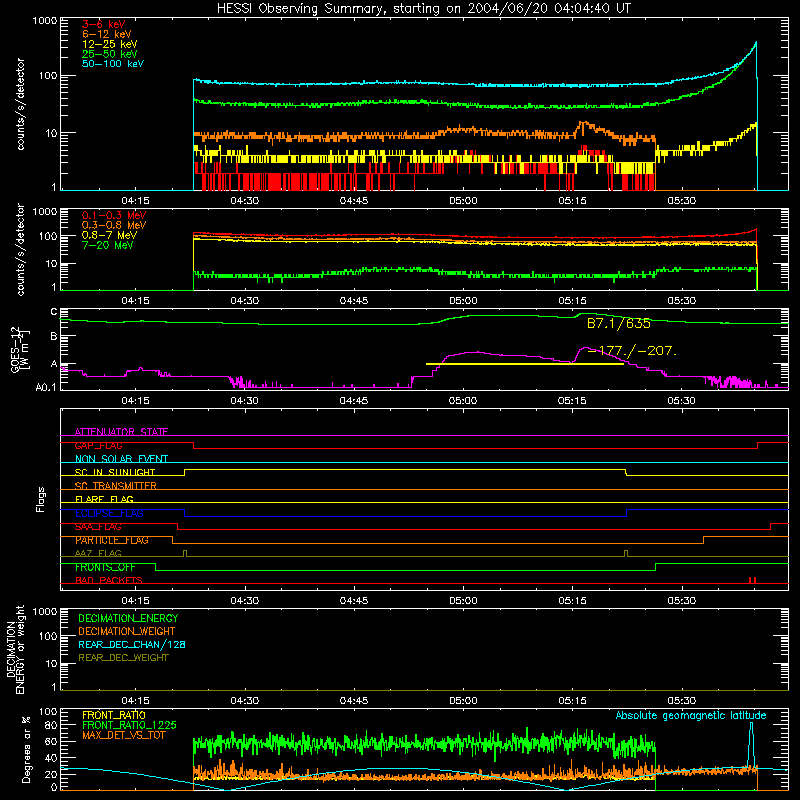Select the A0.1 label on the GOES axis
This screenshot has height=800, width=800.
tap(45, 388)
